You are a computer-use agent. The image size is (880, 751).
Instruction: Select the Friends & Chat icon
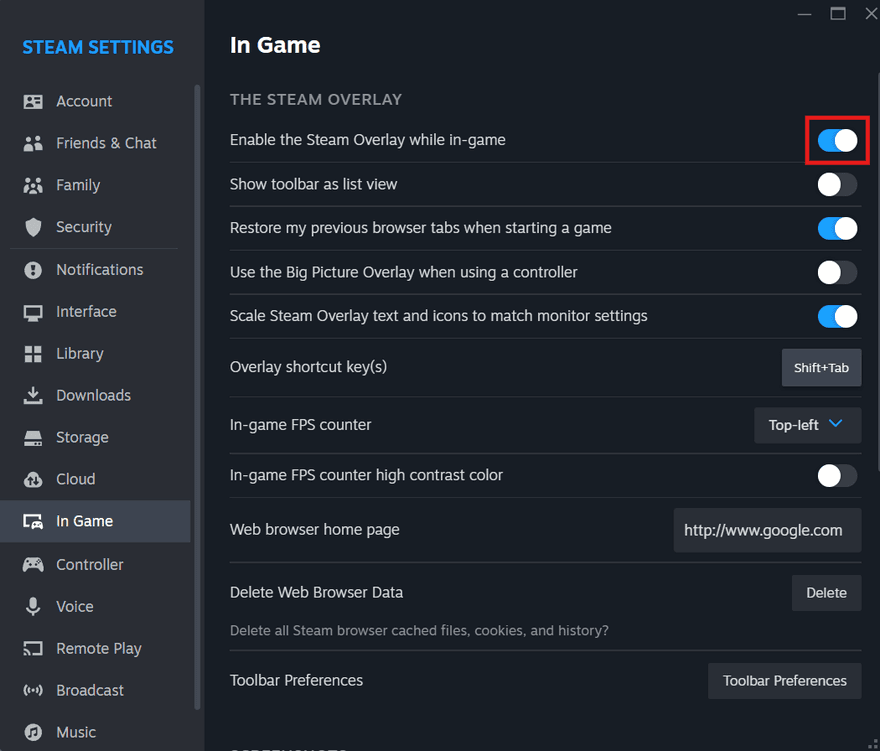coord(31,143)
